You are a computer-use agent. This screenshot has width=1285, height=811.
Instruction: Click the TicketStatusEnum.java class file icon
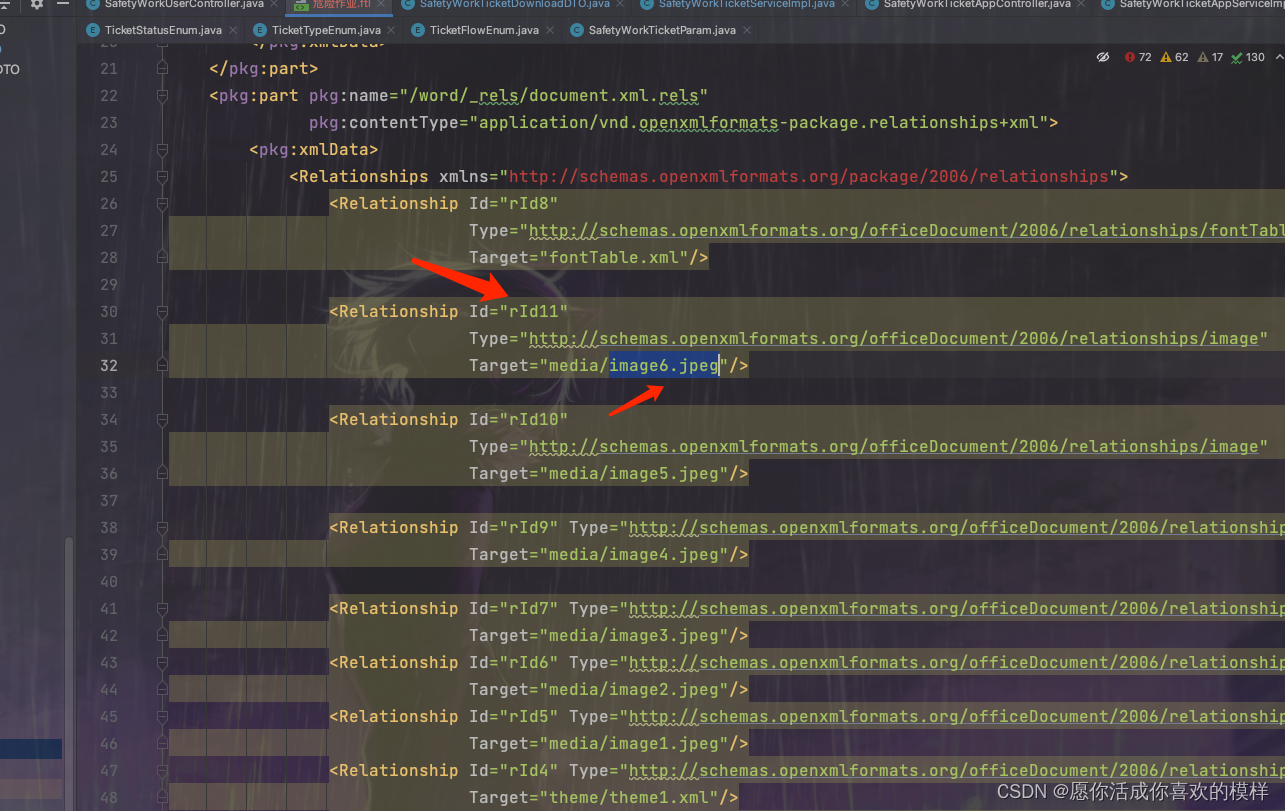[x=94, y=30]
